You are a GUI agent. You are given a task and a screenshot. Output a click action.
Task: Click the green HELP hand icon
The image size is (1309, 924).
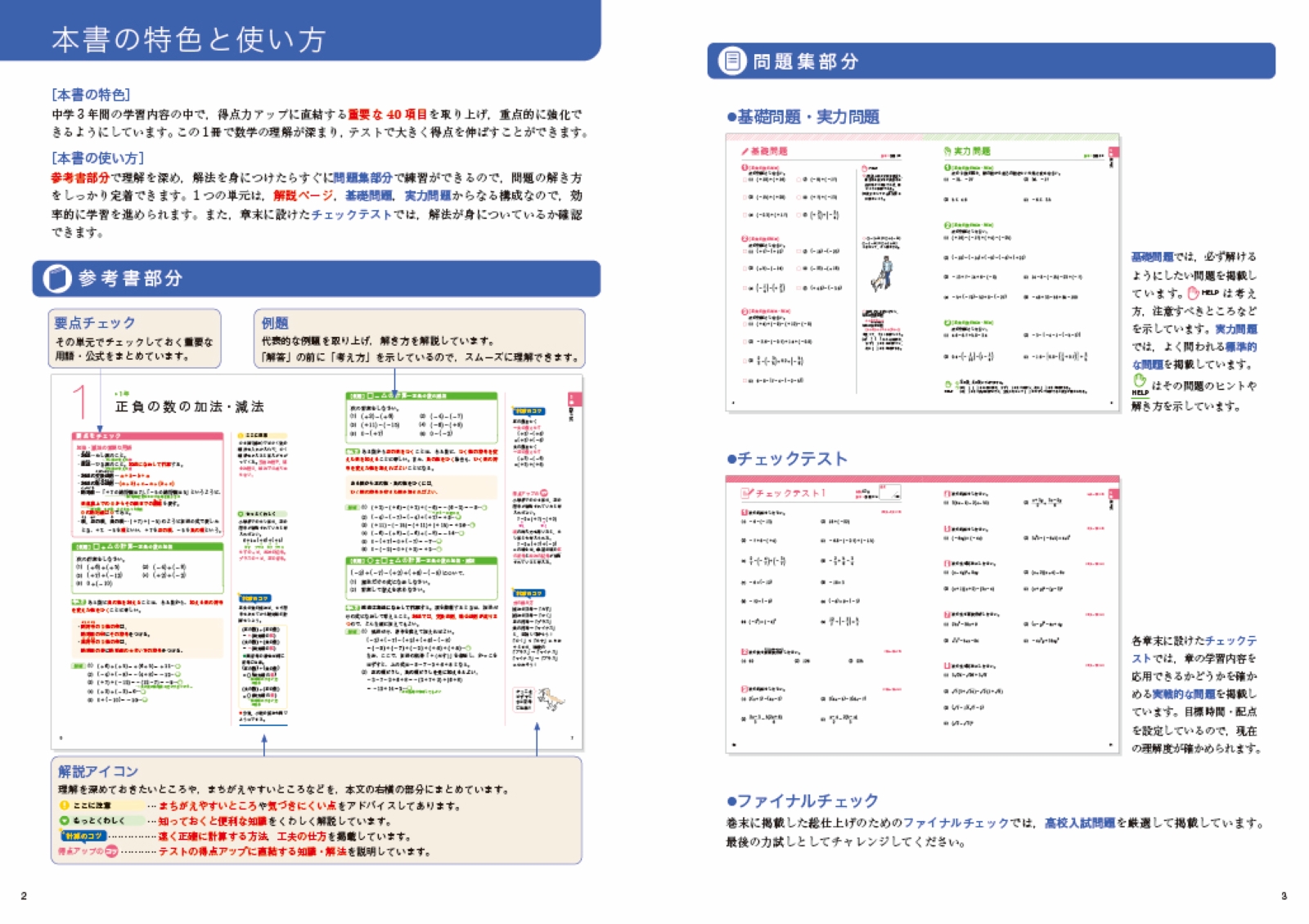[x=1140, y=384]
